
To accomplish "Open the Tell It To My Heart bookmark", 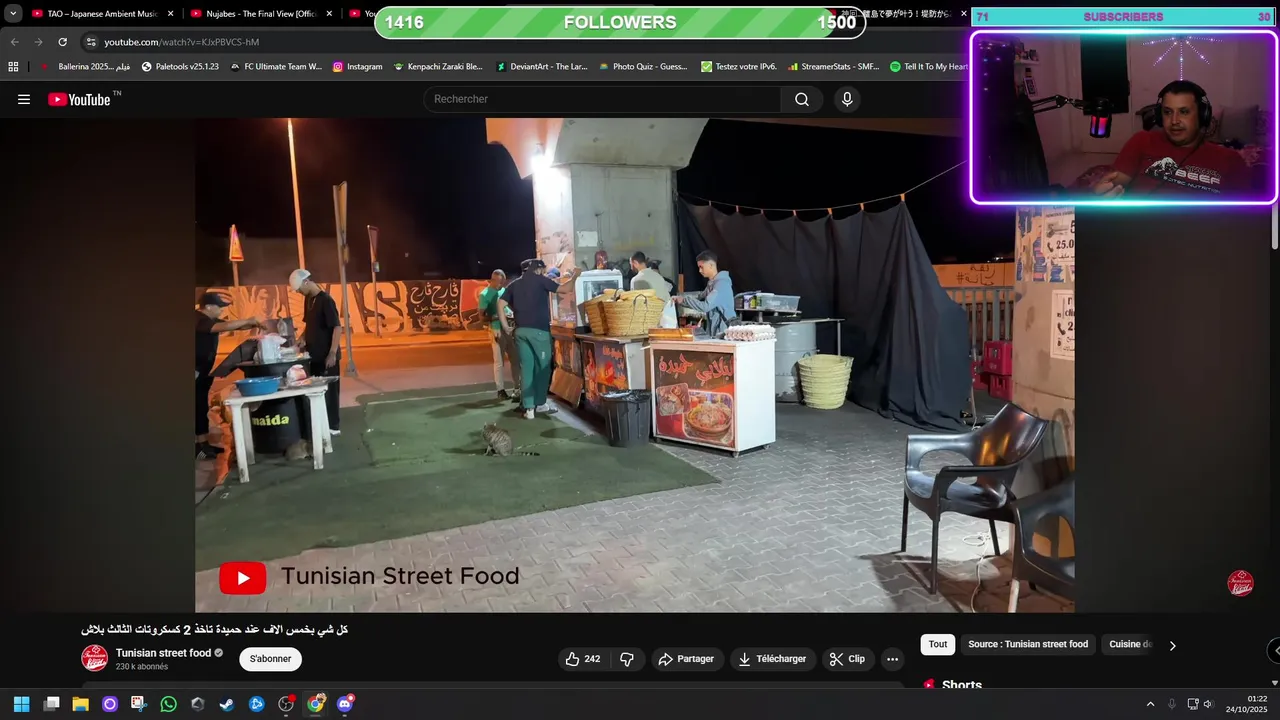I will [x=928, y=67].
